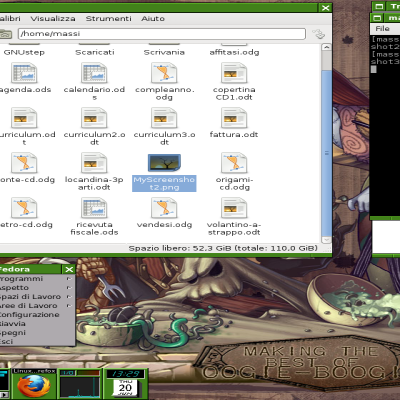
Task: Open the File menu in terminal window
Action: pos(382,29)
